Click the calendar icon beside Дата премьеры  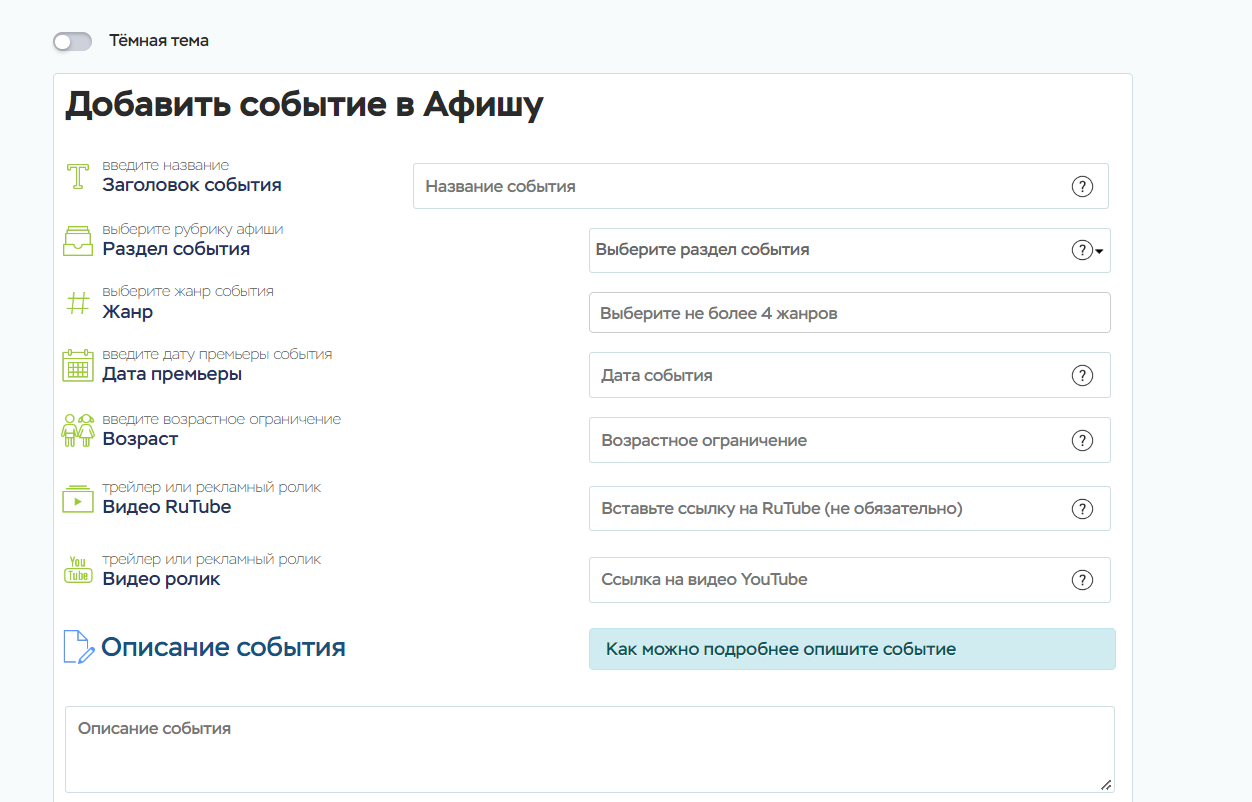pyautogui.click(x=78, y=365)
